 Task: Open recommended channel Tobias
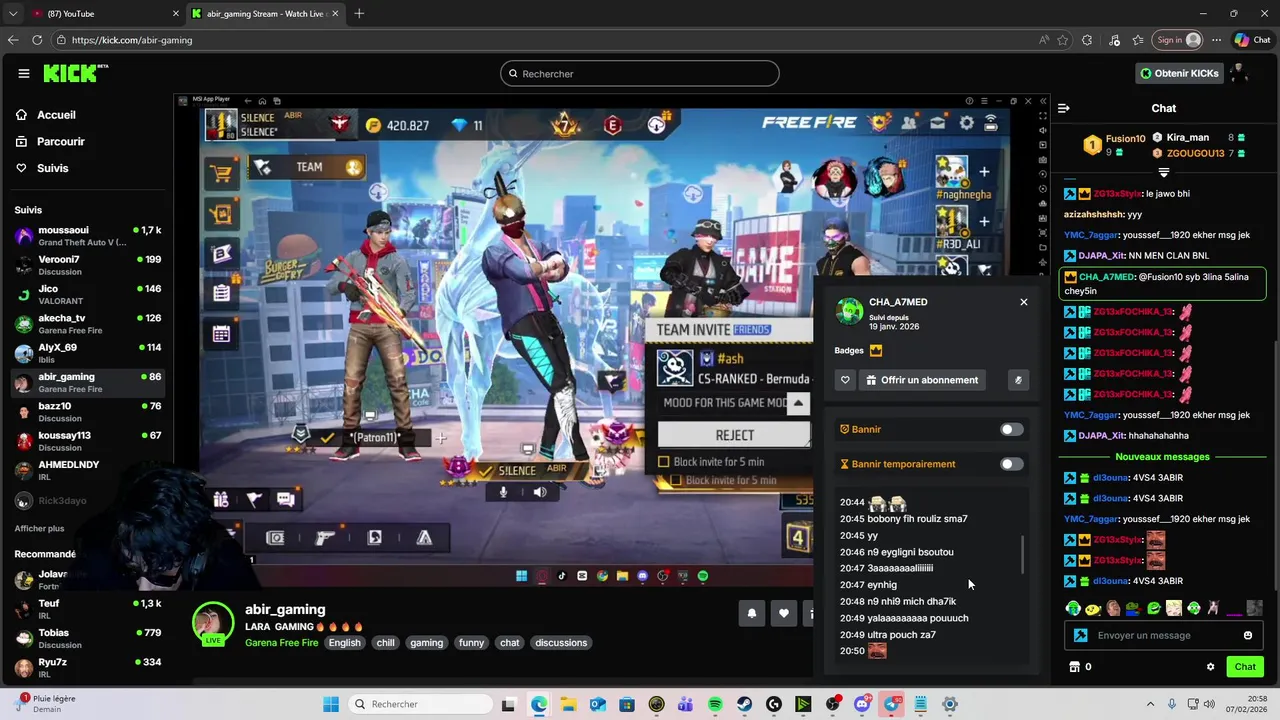coord(88,638)
